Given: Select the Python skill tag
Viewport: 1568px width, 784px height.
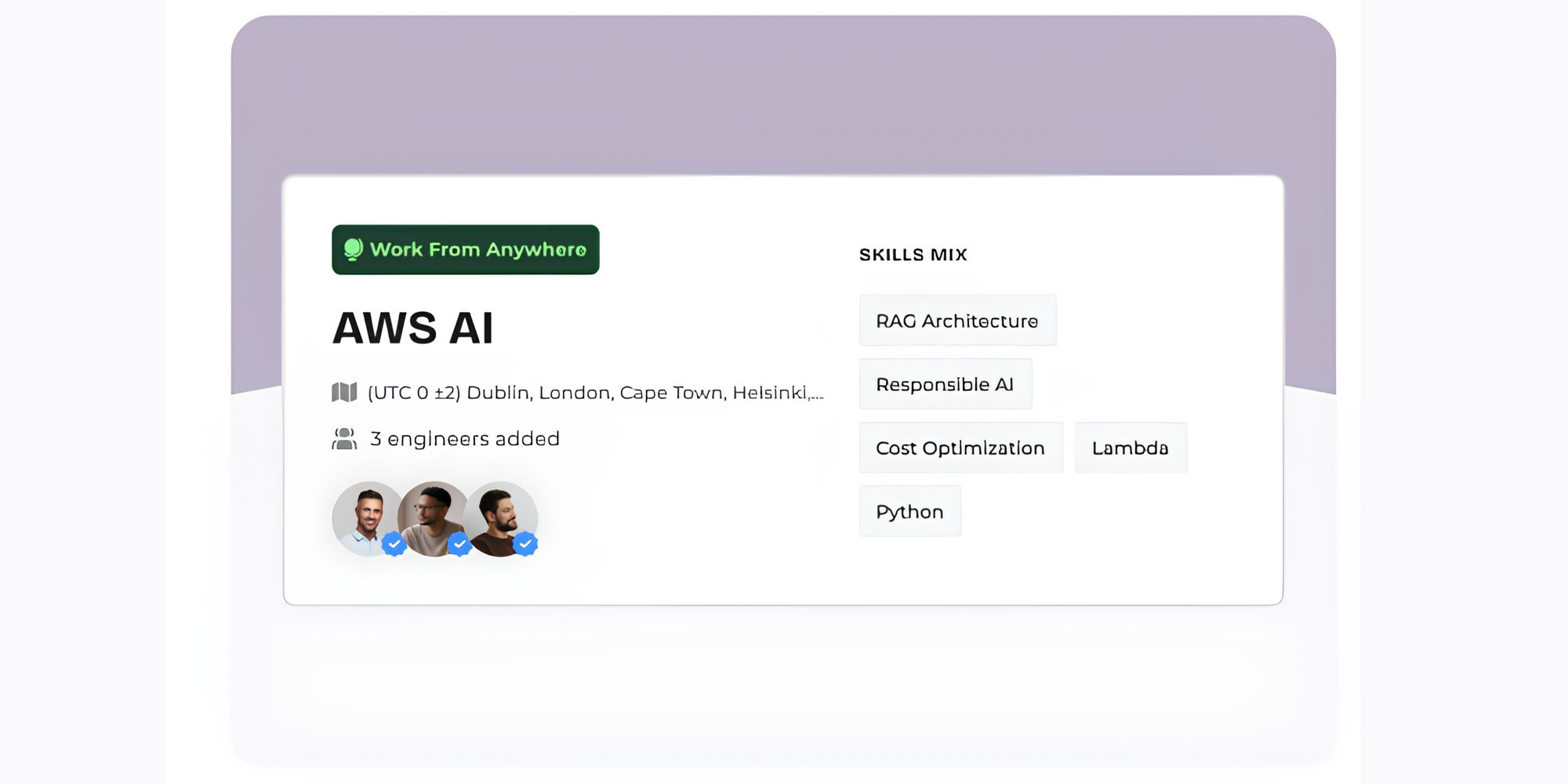Looking at the screenshot, I should (x=910, y=511).
